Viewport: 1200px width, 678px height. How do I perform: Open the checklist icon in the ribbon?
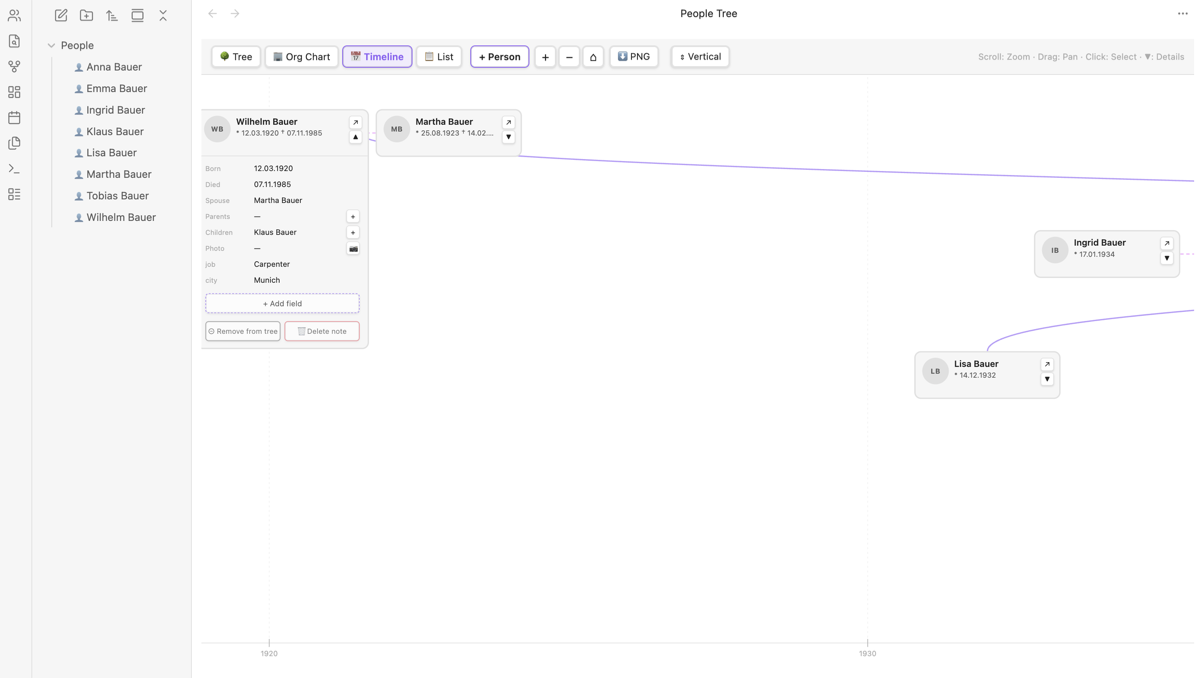(x=14, y=194)
